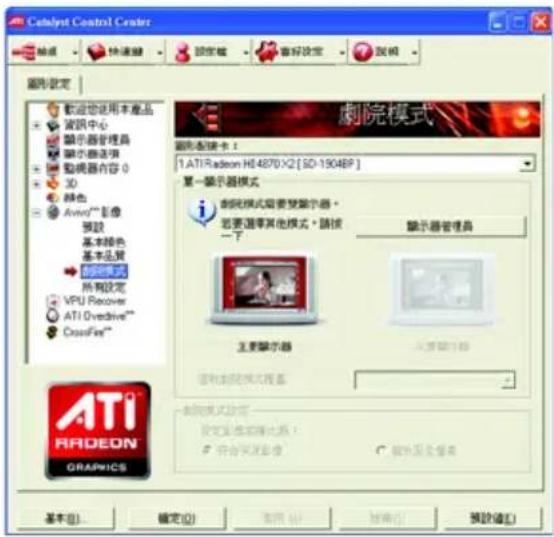Select the Presets (預設) item under Avivo

(x=93, y=227)
